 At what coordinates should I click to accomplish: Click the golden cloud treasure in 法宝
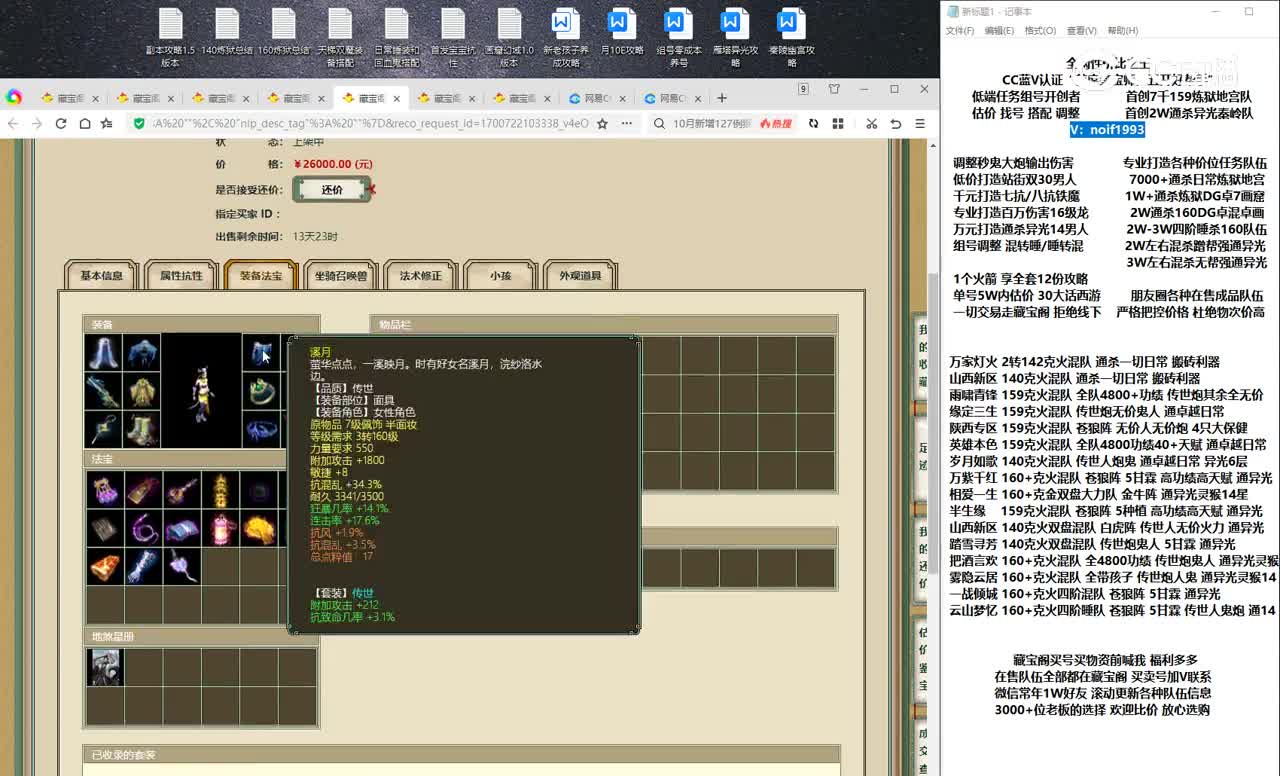[259, 528]
